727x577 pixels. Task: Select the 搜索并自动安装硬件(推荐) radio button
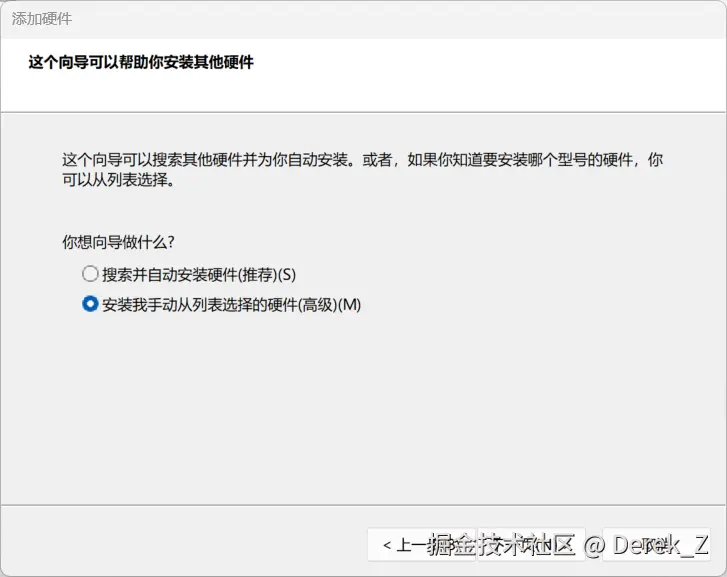click(x=90, y=274)
